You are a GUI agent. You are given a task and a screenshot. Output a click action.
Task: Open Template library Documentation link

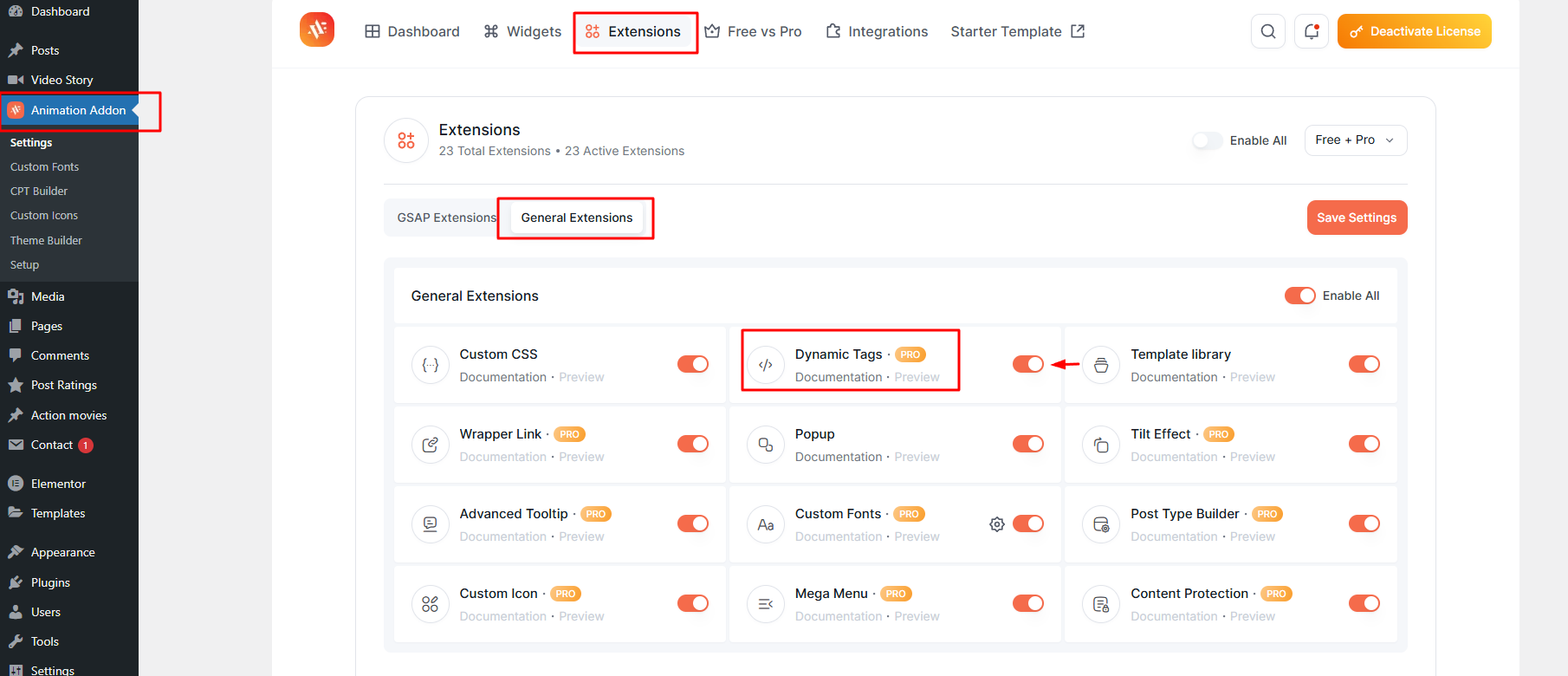click(1174, 377)
